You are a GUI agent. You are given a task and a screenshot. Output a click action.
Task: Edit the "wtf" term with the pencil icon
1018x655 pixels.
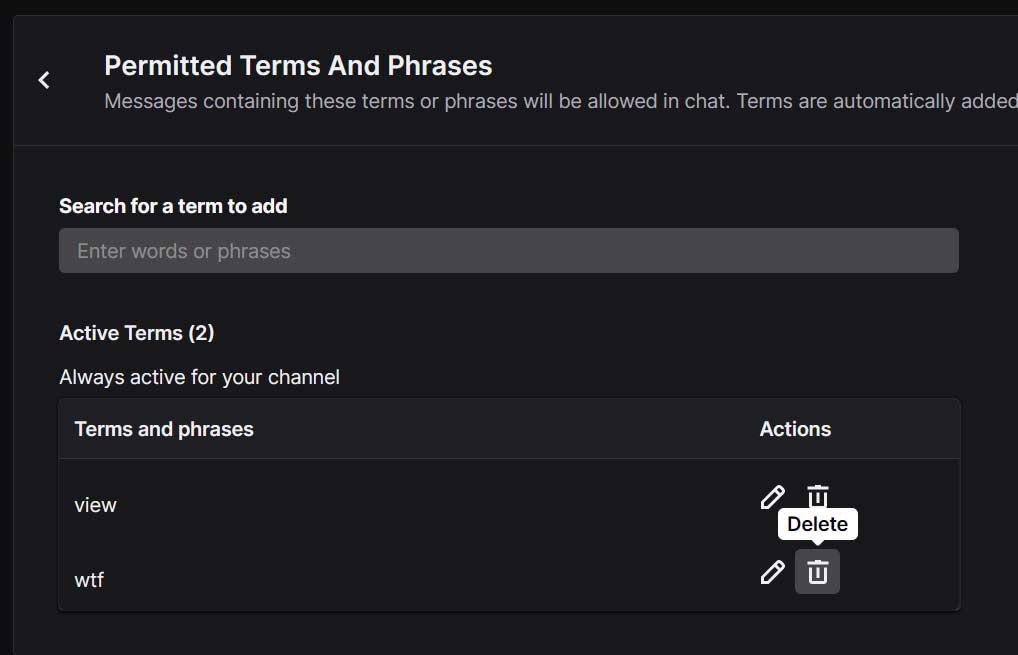click(x=772, y=572)
